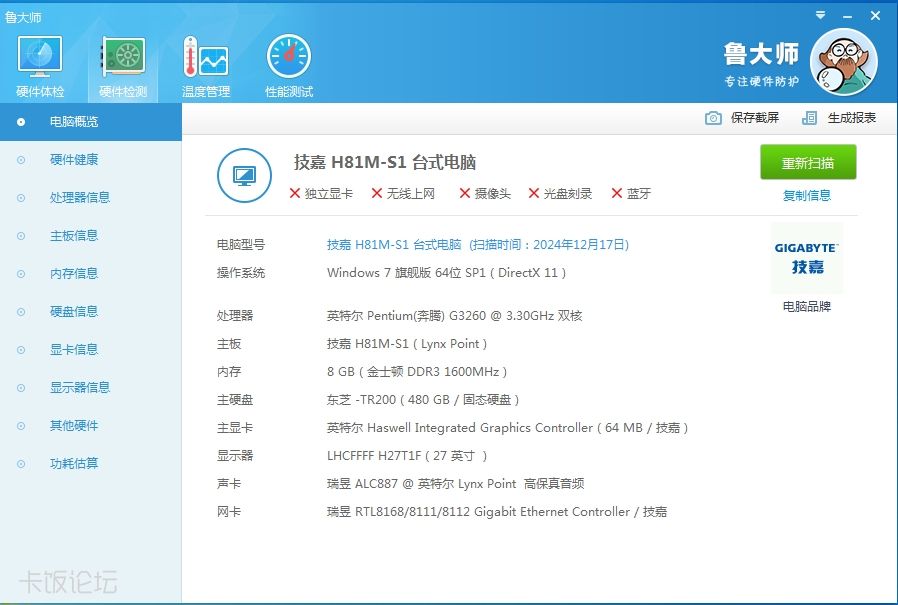Click the bullet icon beside 硬件健康
The height and width of the screenshot is (605, 898).
(21, 160)
